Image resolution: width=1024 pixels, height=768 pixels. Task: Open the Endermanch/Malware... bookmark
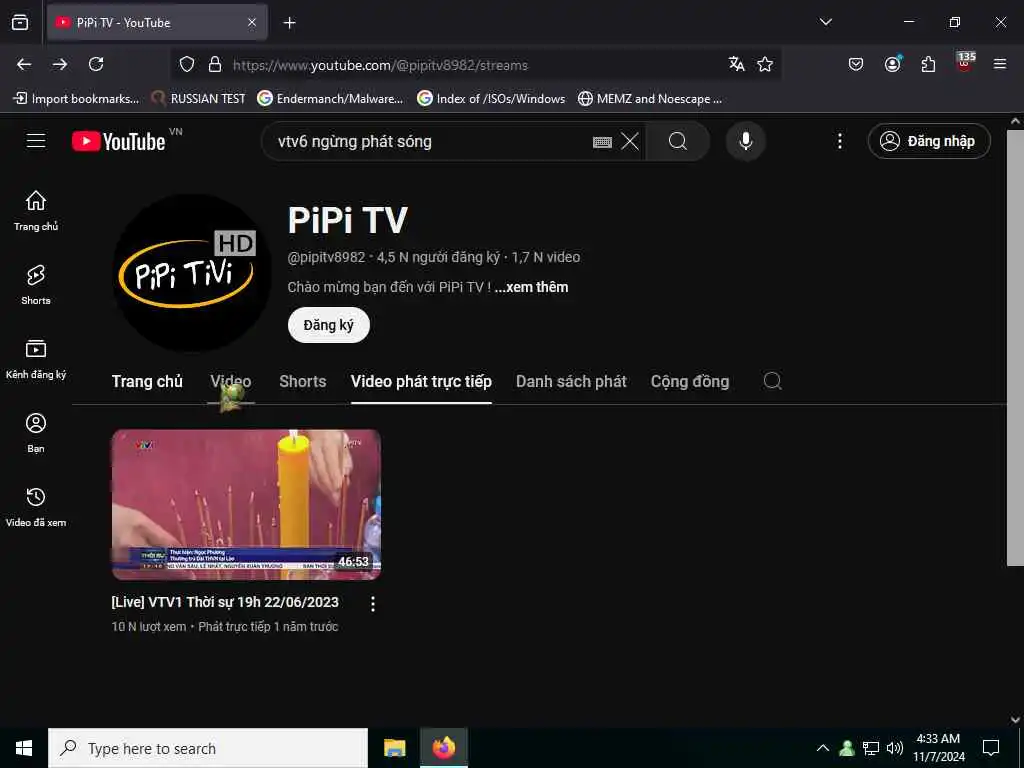click(330, 99)
